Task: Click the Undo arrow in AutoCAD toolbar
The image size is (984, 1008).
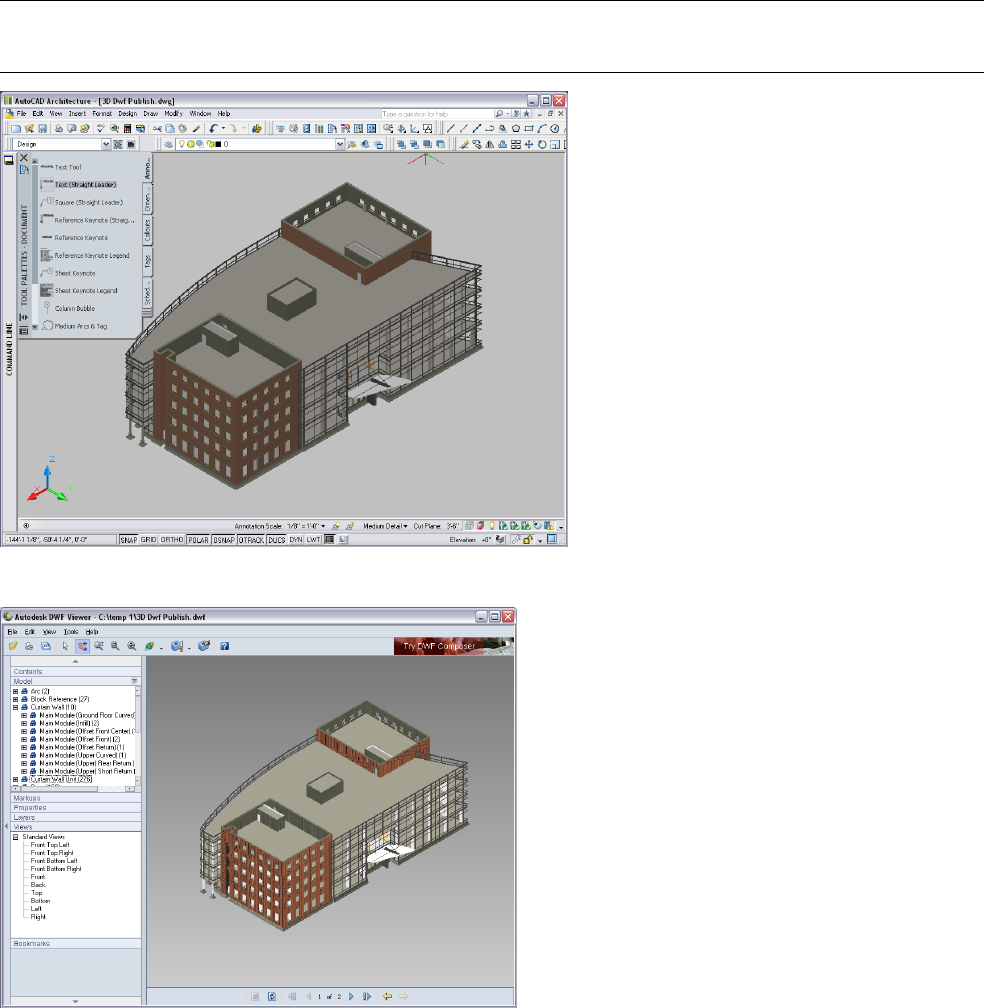Action: point(213,129)
